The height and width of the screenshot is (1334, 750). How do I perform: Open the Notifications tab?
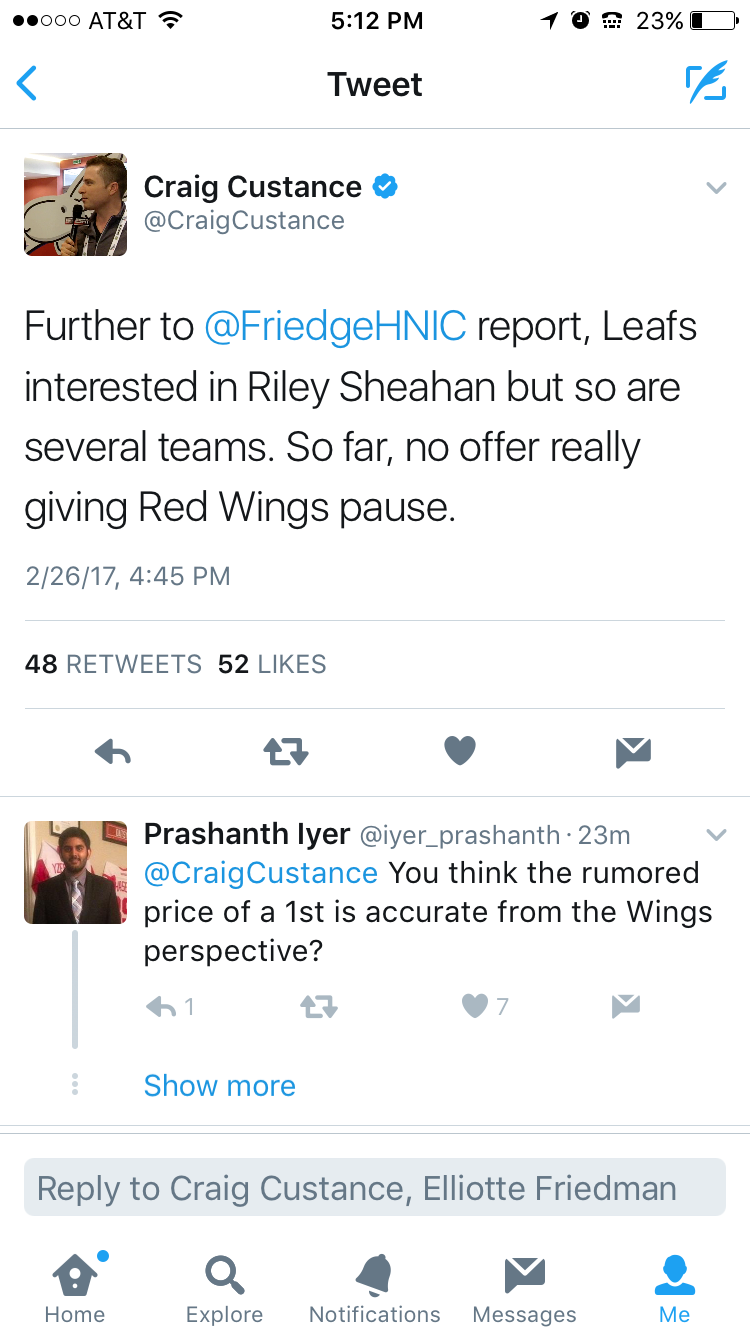pyautogui.click(x=375, y=1288)
